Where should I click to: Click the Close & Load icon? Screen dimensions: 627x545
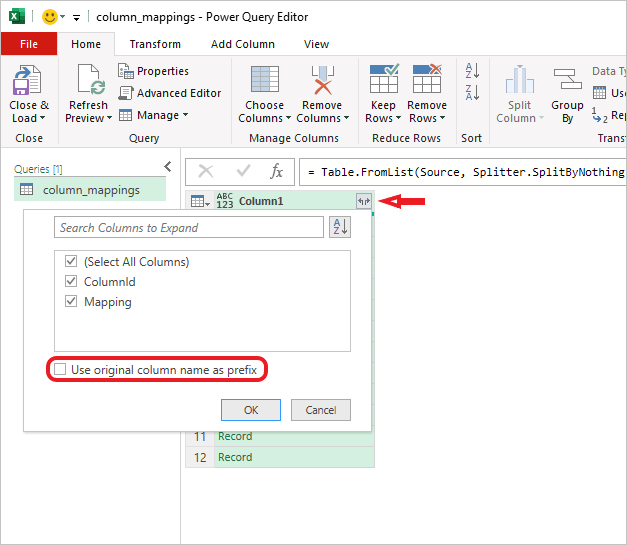pos(27,80)
